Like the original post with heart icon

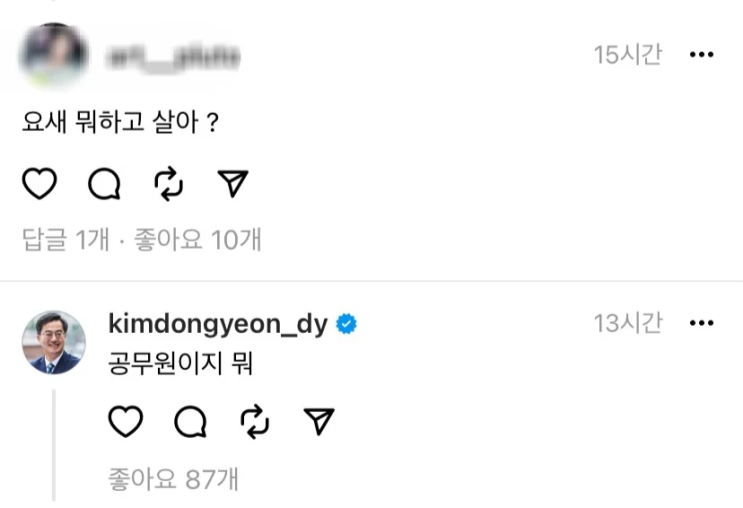click(x=40, y=183)
